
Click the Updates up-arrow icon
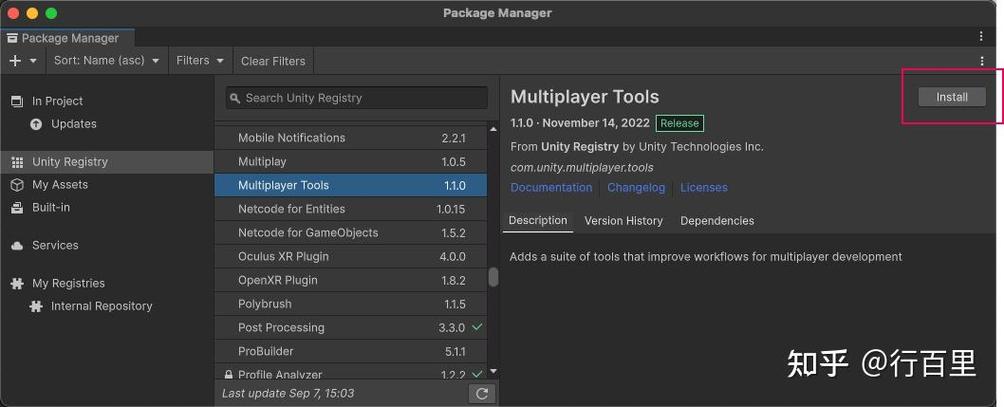click(36, 124)
